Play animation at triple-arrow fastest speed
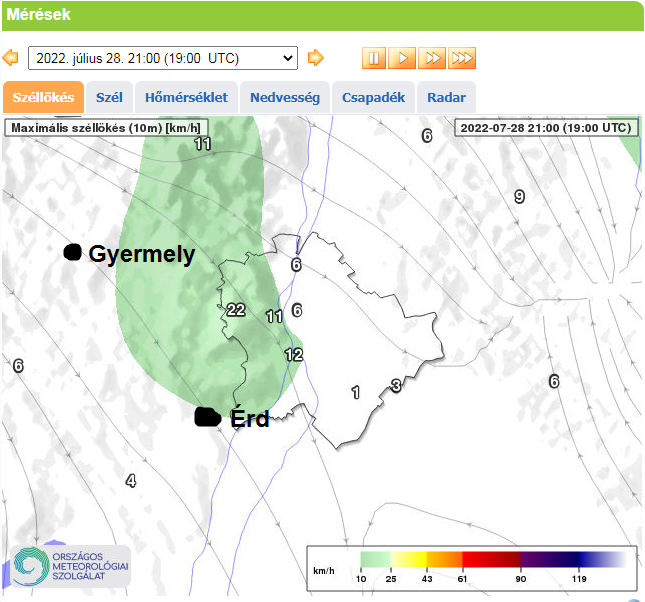 (462, 58)
